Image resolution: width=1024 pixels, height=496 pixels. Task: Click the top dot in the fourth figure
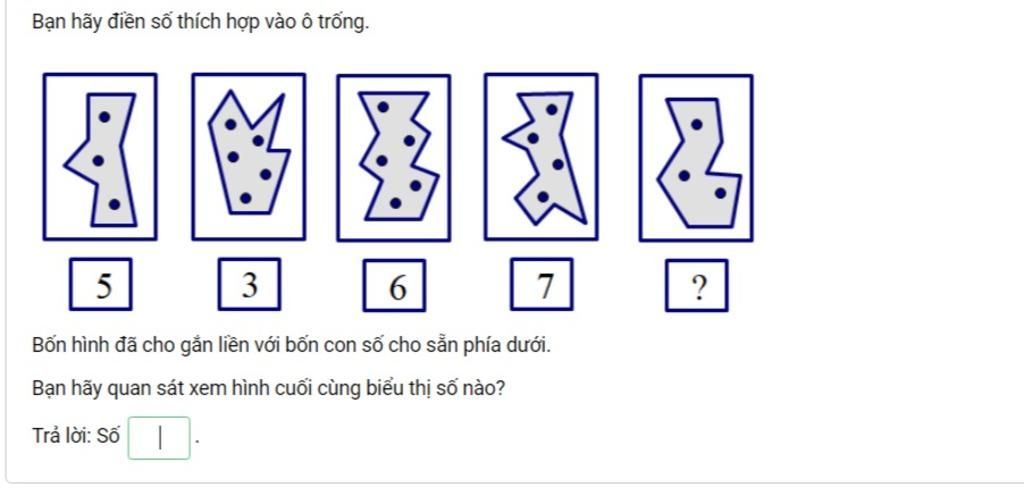[552, 109]
